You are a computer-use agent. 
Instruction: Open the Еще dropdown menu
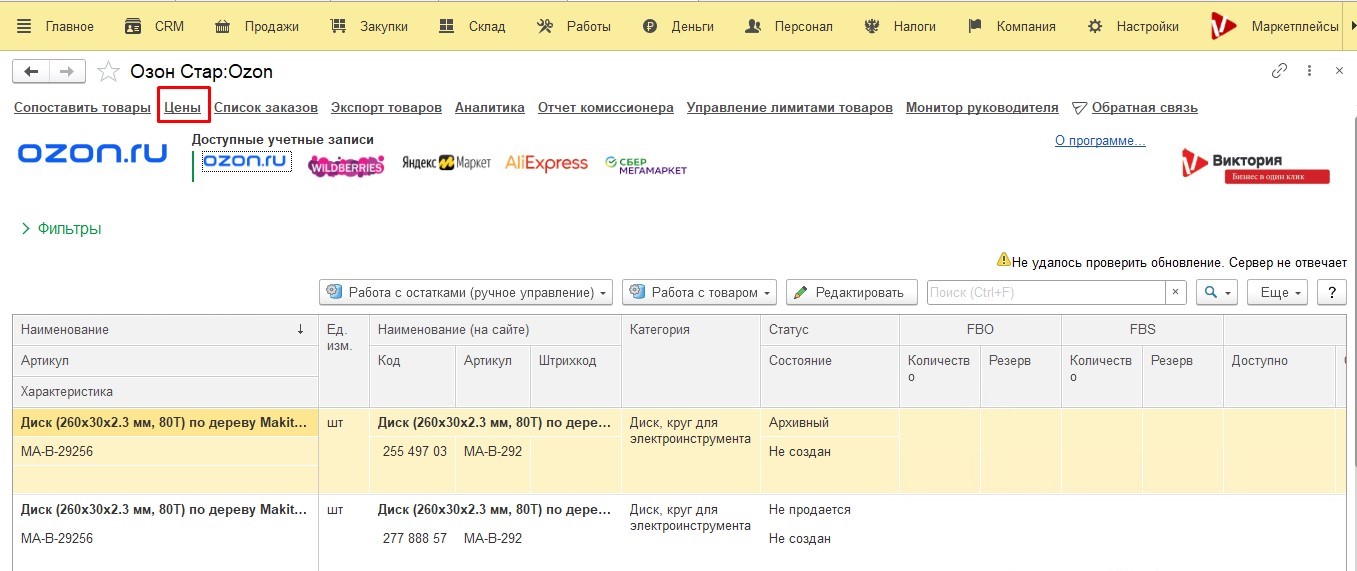[1279, 292]
